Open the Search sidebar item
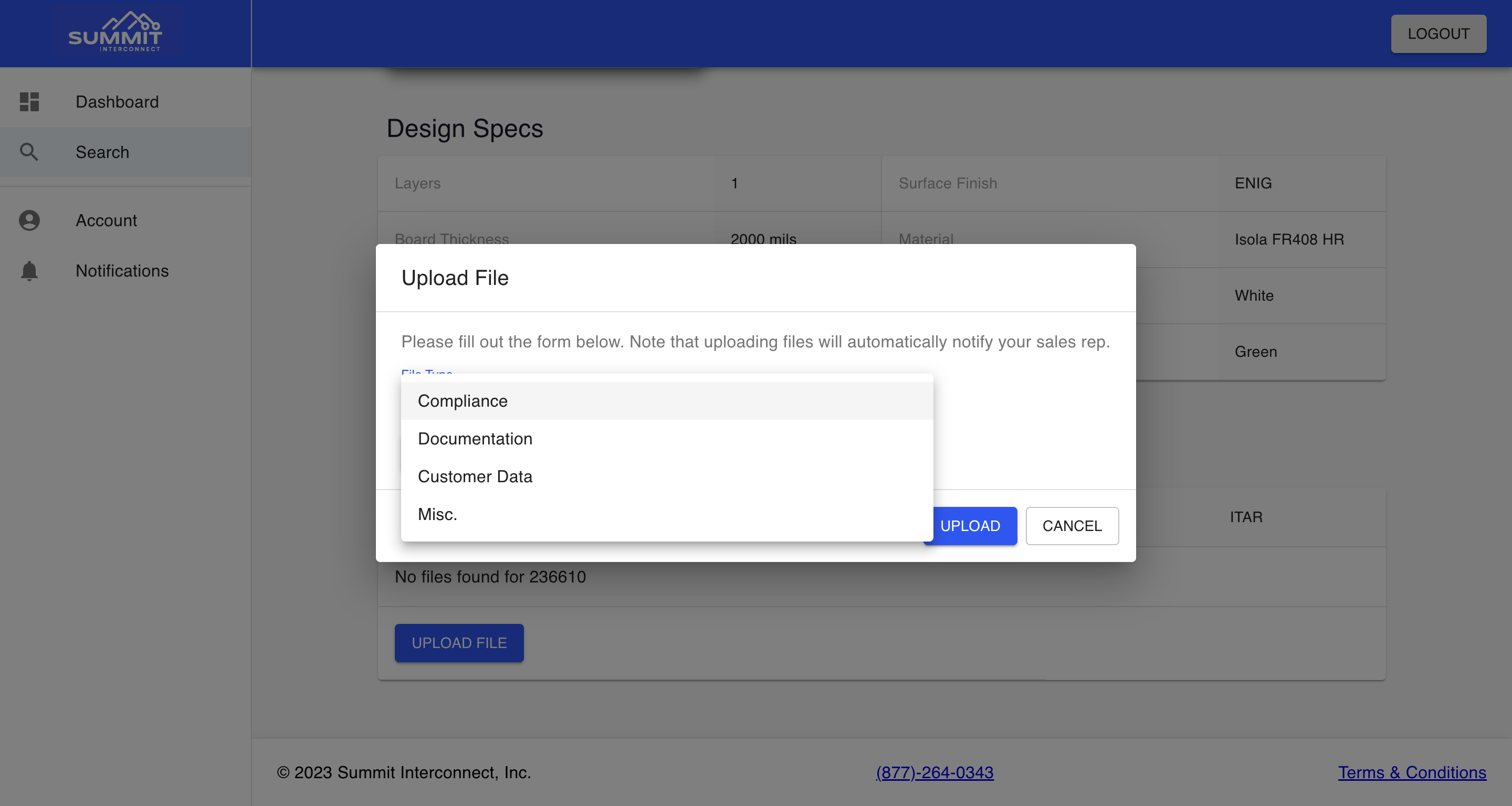1512x806 pixels. pyautogui.click(x=125, y=152)
